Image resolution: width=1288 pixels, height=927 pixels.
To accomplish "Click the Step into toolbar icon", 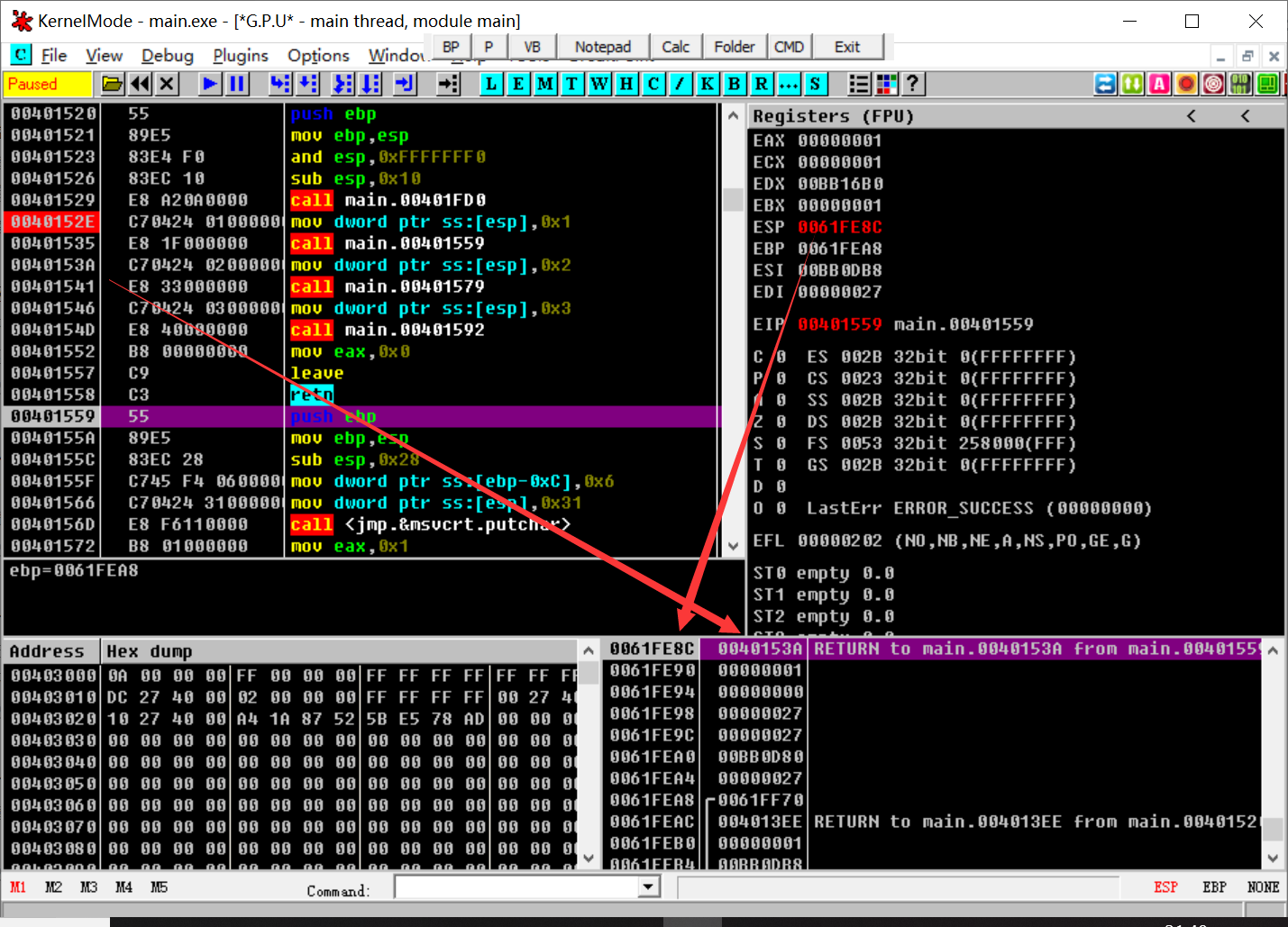I will (280, 84).
